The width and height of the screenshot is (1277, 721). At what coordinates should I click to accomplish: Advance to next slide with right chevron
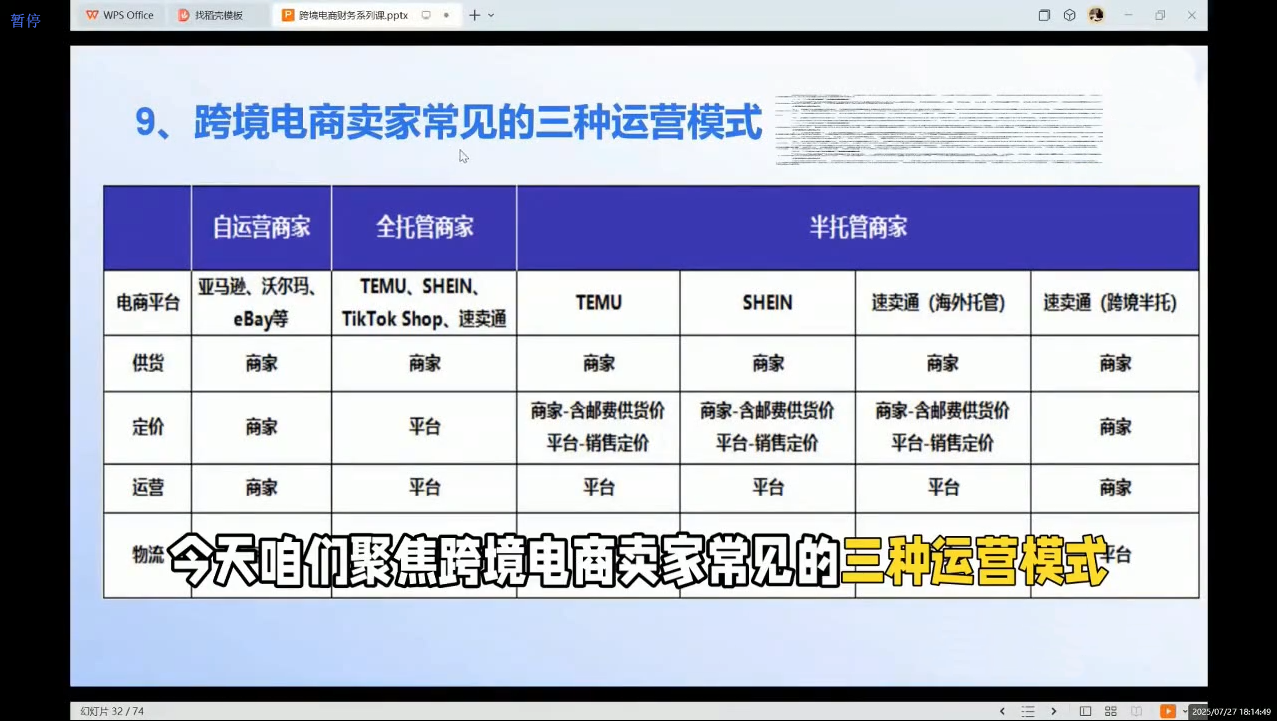click(1053, 710)
